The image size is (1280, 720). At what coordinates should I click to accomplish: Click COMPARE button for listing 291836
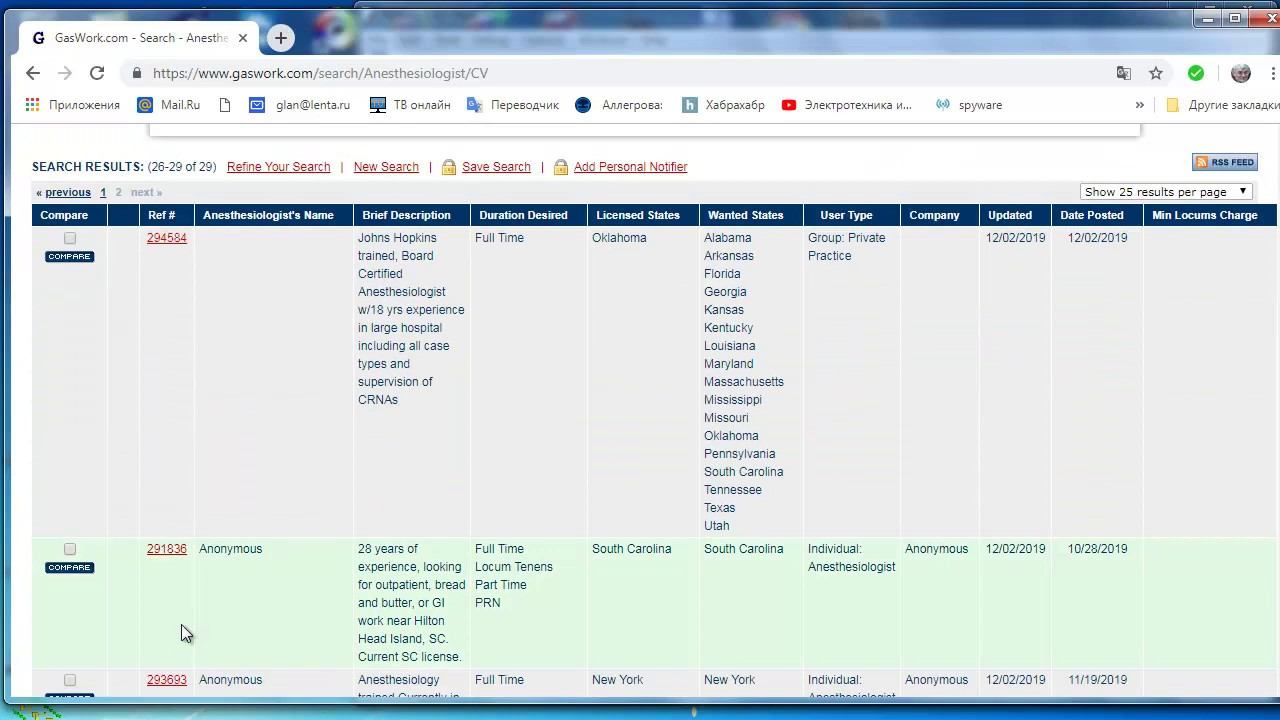[x=69, y=567]
